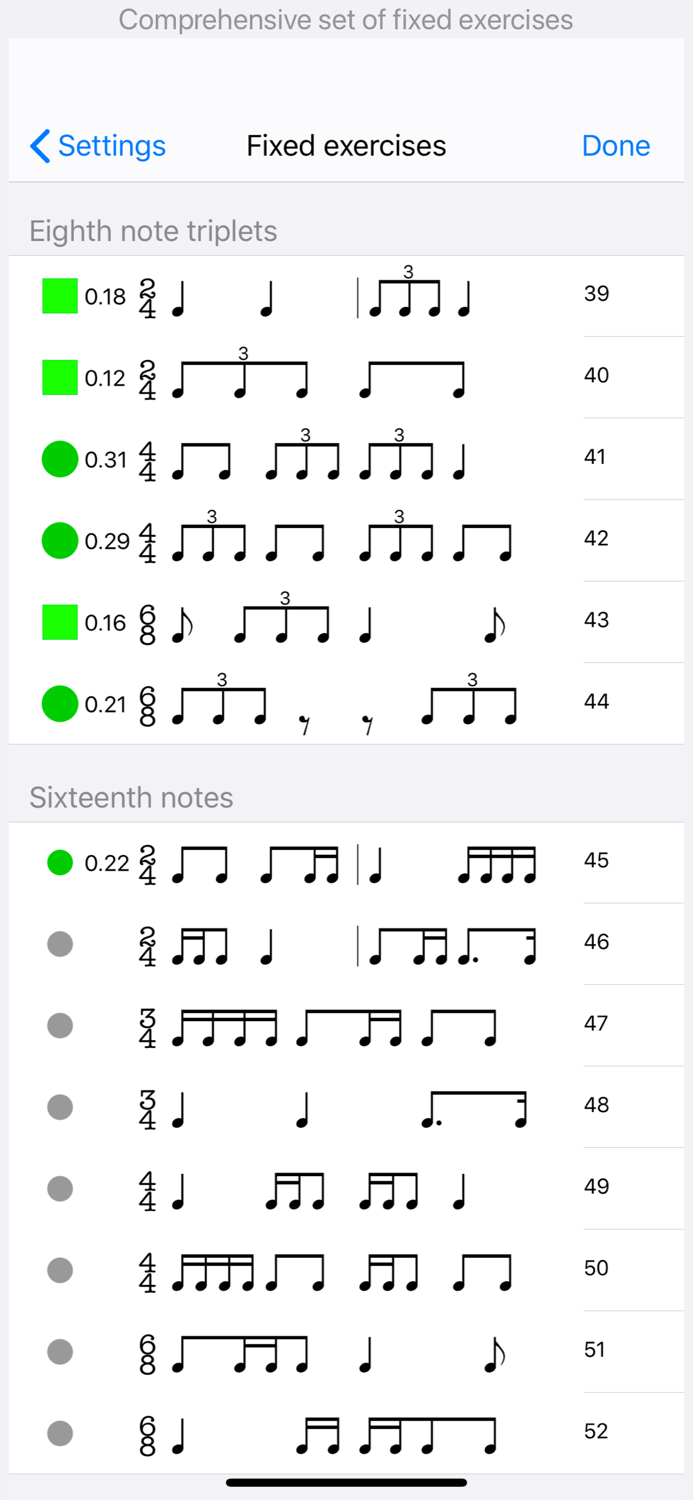Tap the 2/4 time signature on exercise 39
Image resolution: width=693 pixels, height=1500 pixels.
(x=146, y=296)
